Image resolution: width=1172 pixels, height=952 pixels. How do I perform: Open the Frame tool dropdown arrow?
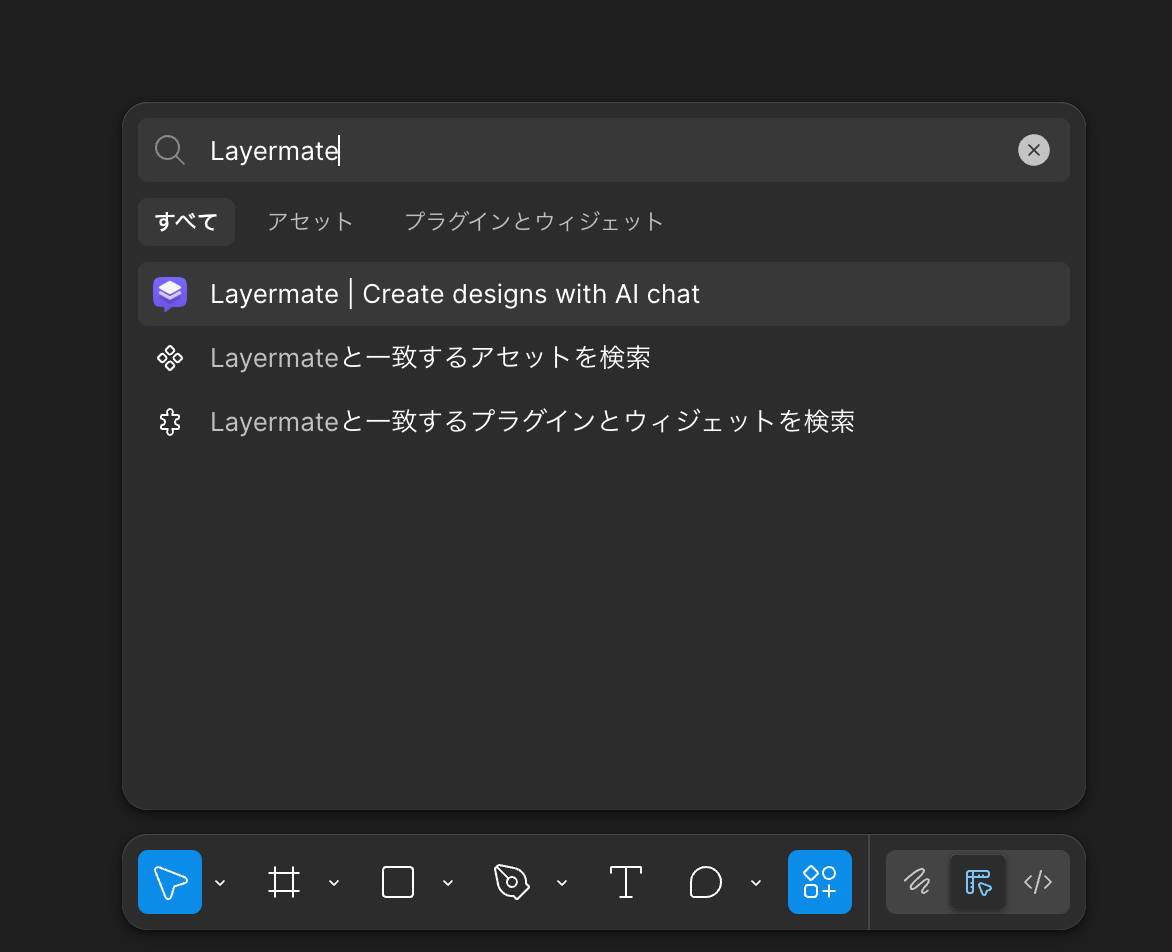[x=334, y=883]
